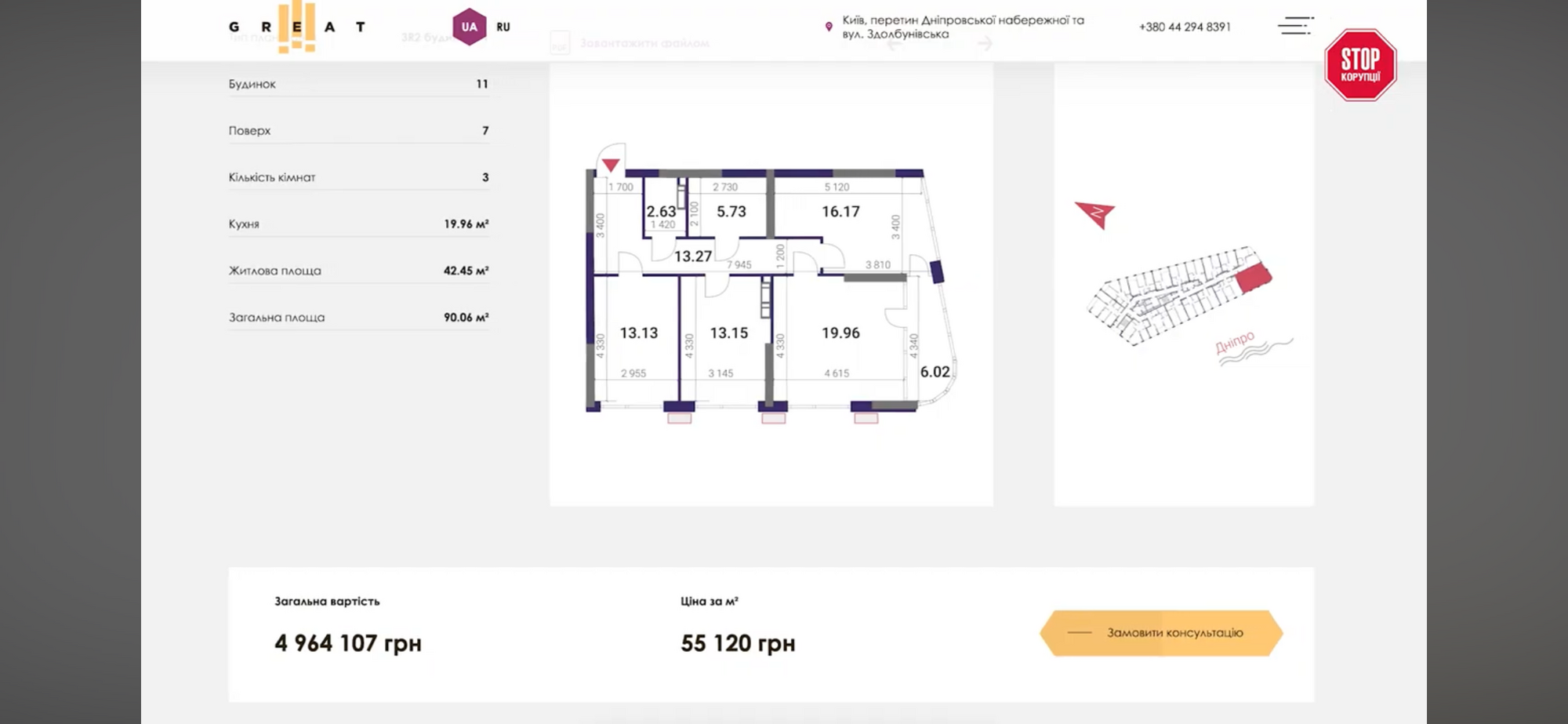Click the purple location pin icon
This screenshot has height=724, width=1568.
click(x=829, y=27)
